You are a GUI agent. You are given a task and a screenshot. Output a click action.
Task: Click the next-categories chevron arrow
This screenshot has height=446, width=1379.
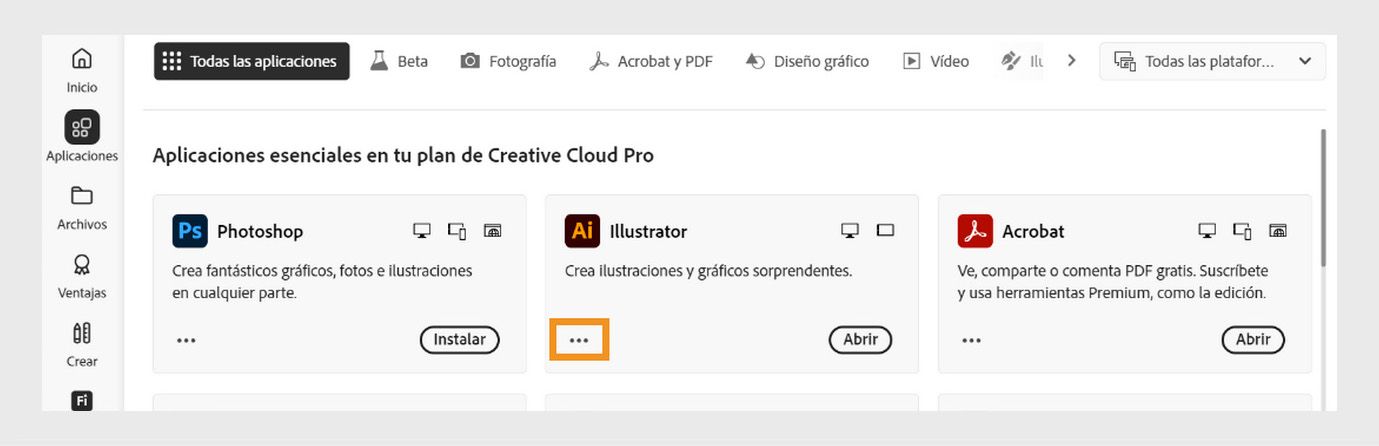[1071, 61]
